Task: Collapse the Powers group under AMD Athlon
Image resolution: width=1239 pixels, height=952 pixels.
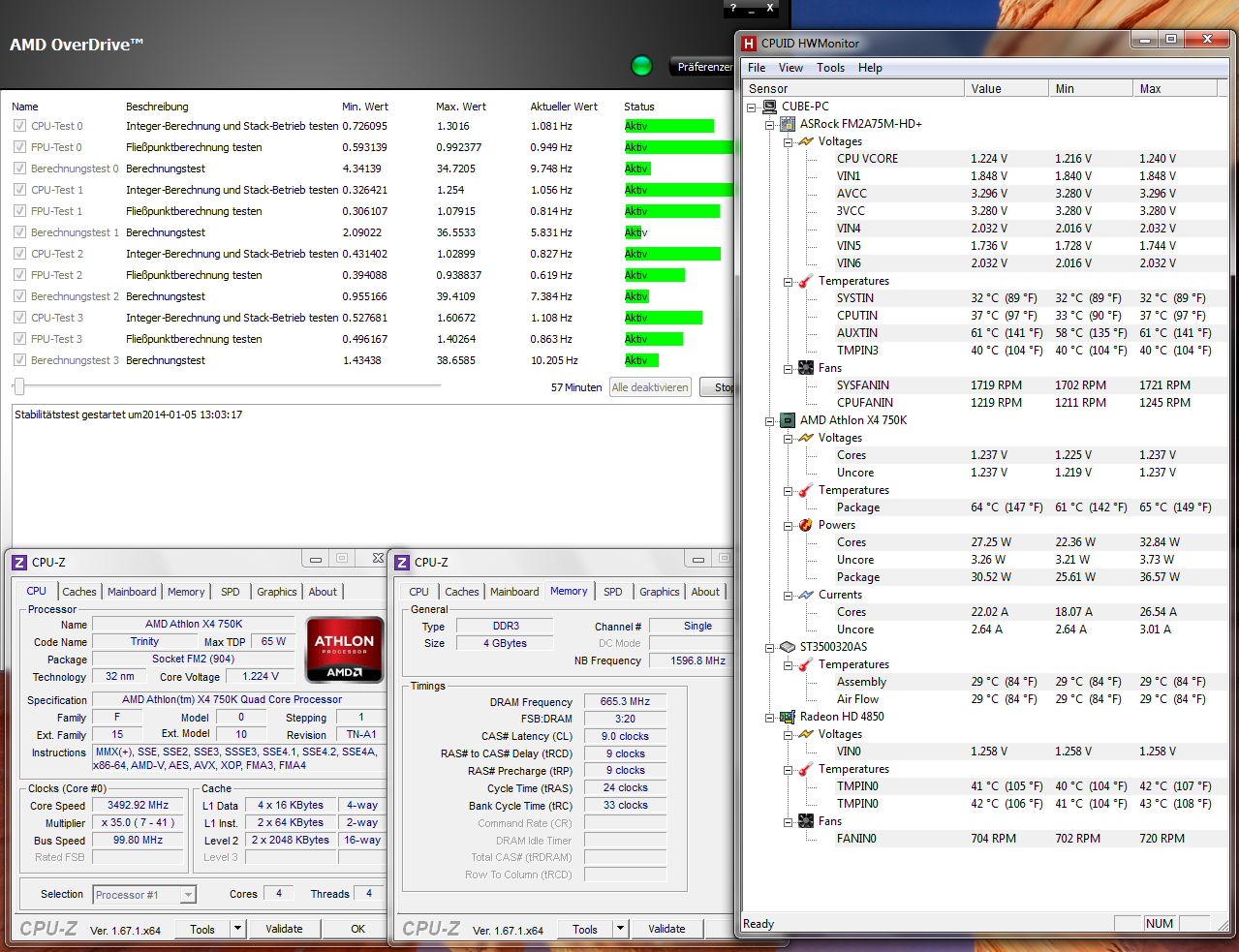Action: [789, 525]
